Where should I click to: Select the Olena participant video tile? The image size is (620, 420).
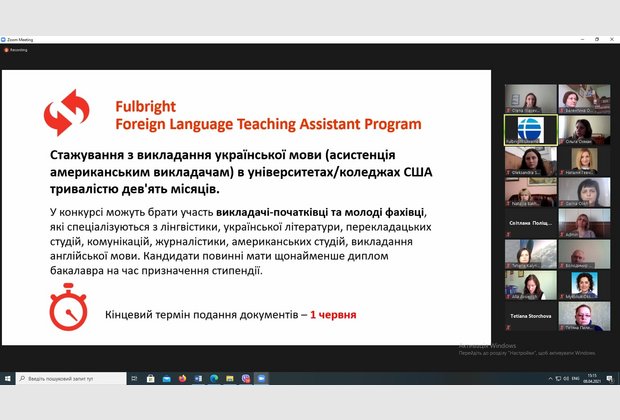(531, 98)
